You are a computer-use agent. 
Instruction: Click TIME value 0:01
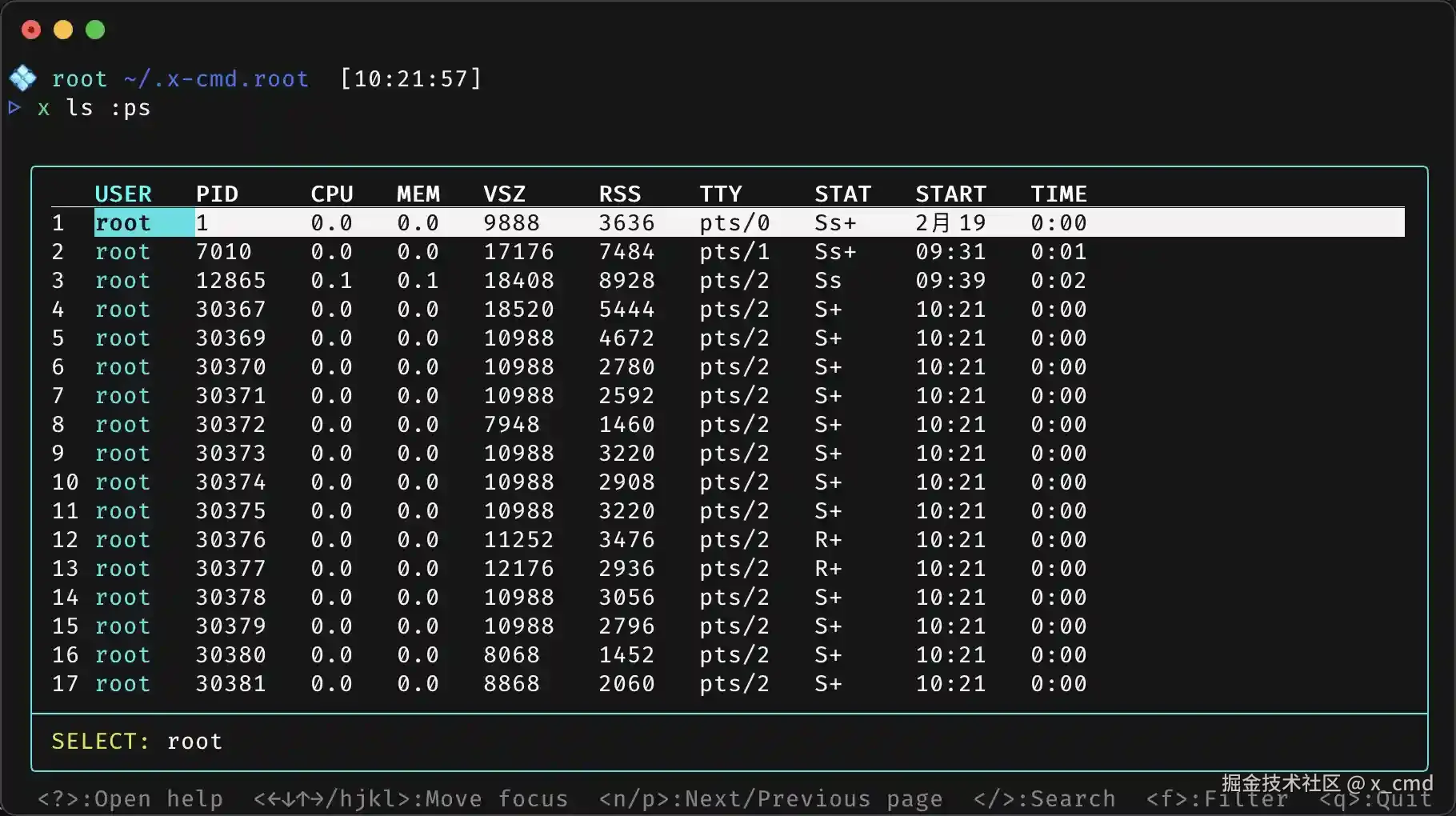pyautogui.click(x=1059, y=251)
